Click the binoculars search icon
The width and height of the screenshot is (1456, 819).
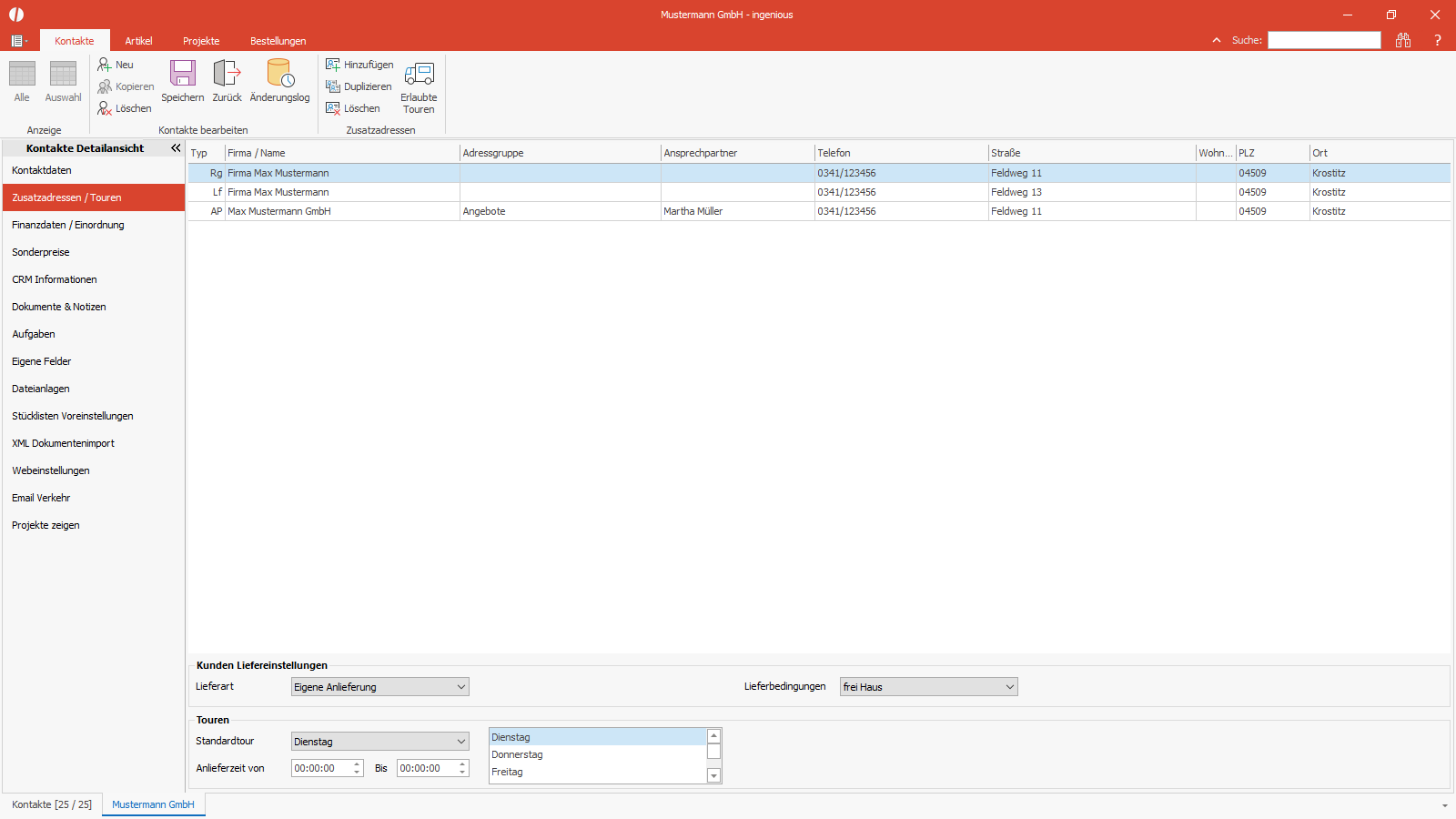tap(1403, 40)
